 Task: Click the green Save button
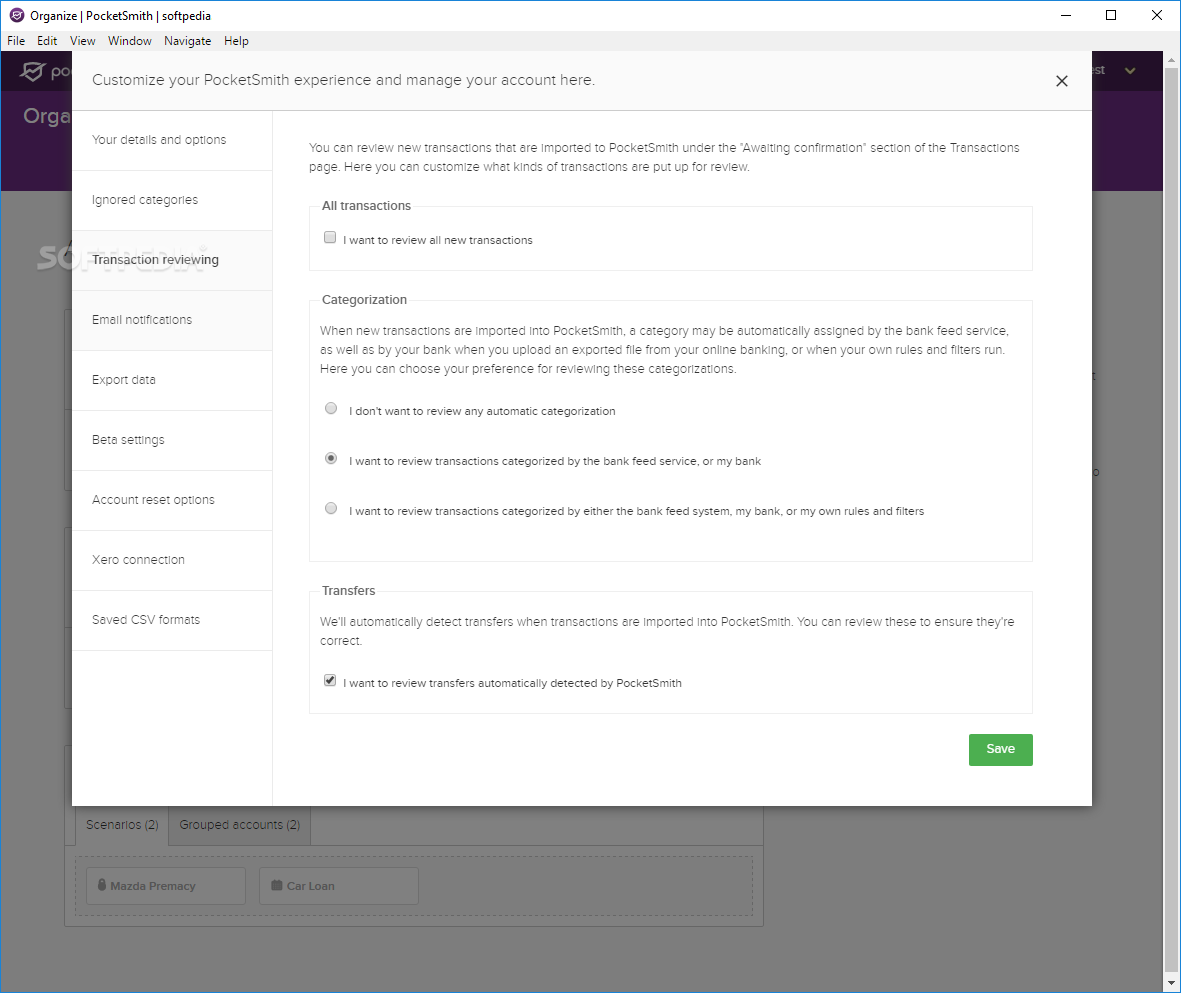[1000, 750]
